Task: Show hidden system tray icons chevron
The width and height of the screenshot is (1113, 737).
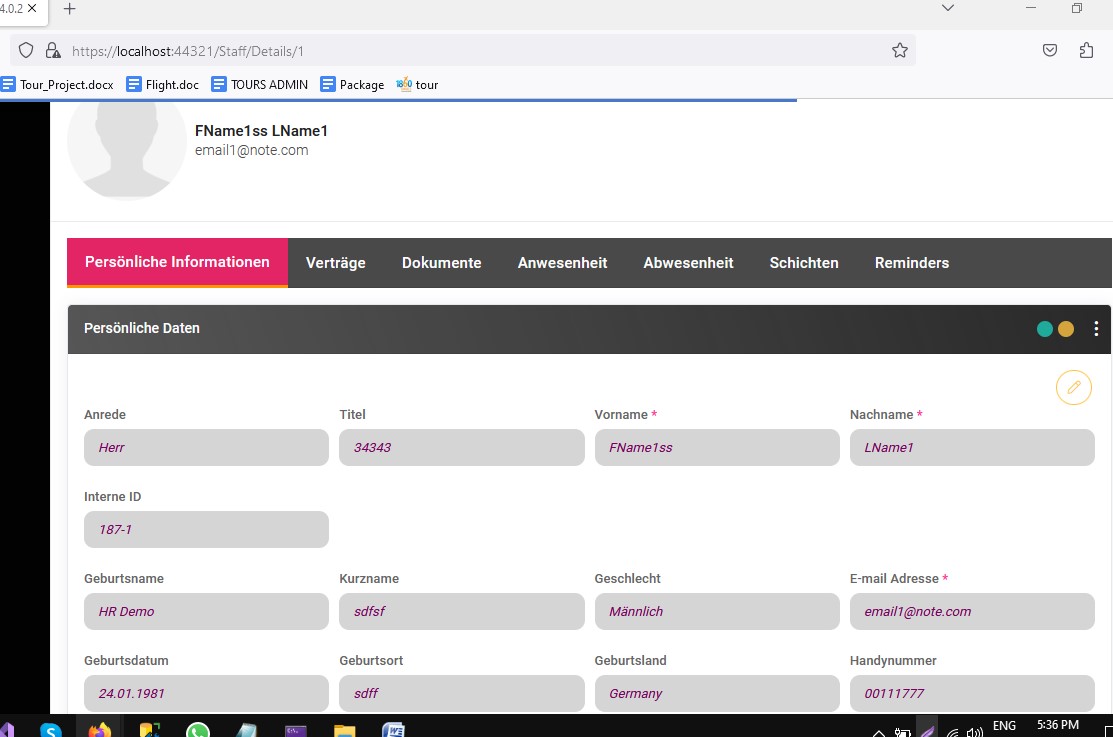Action: pyautogui.click(x=878, y=732)
